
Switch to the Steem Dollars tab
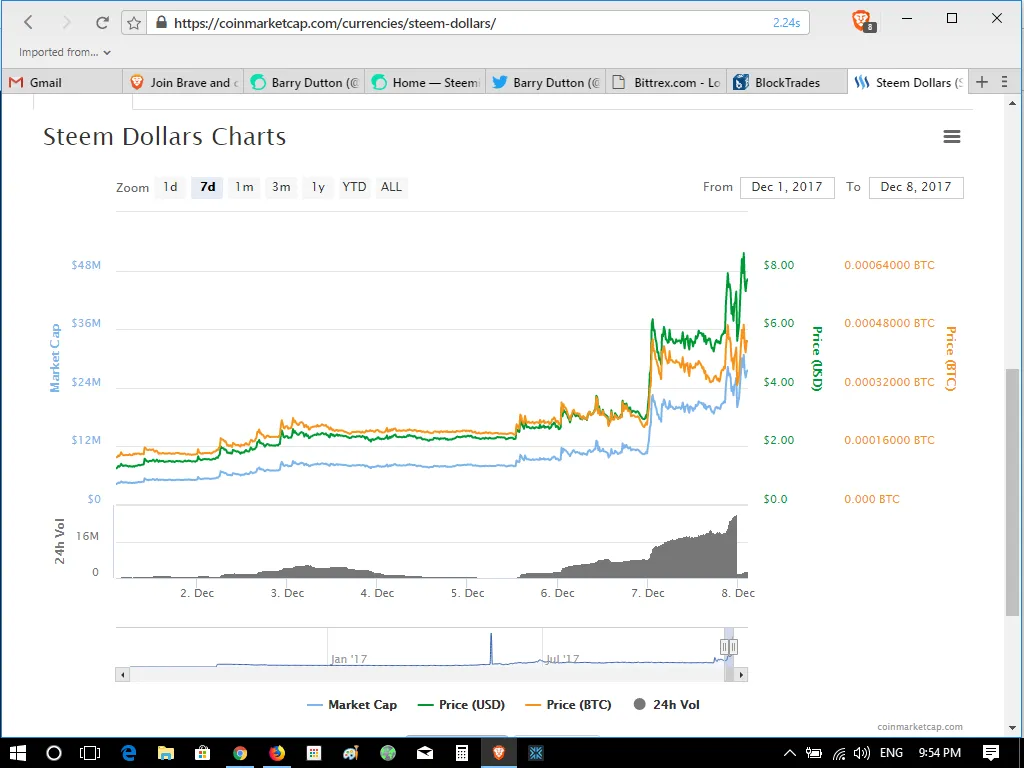tap(908, 82)
